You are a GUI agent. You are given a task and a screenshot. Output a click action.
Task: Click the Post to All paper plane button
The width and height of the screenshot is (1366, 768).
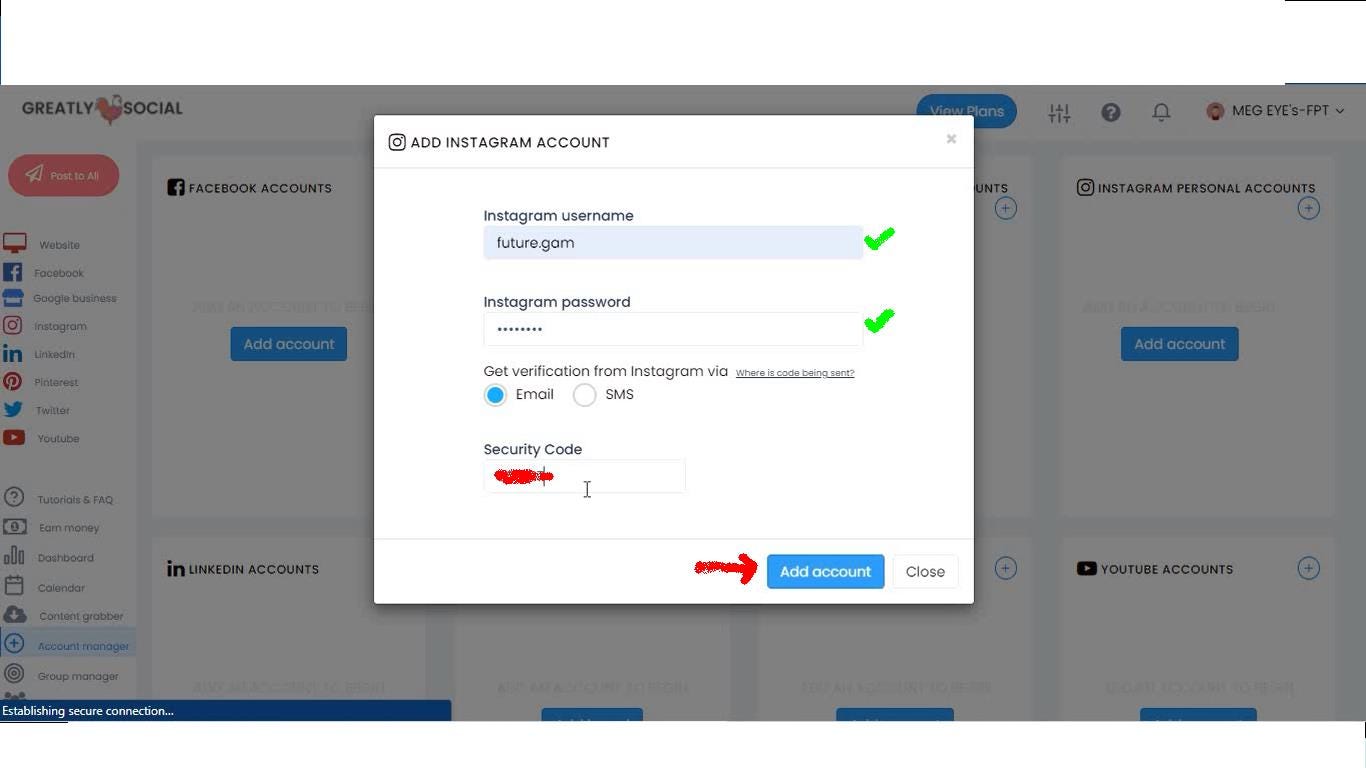63,175
